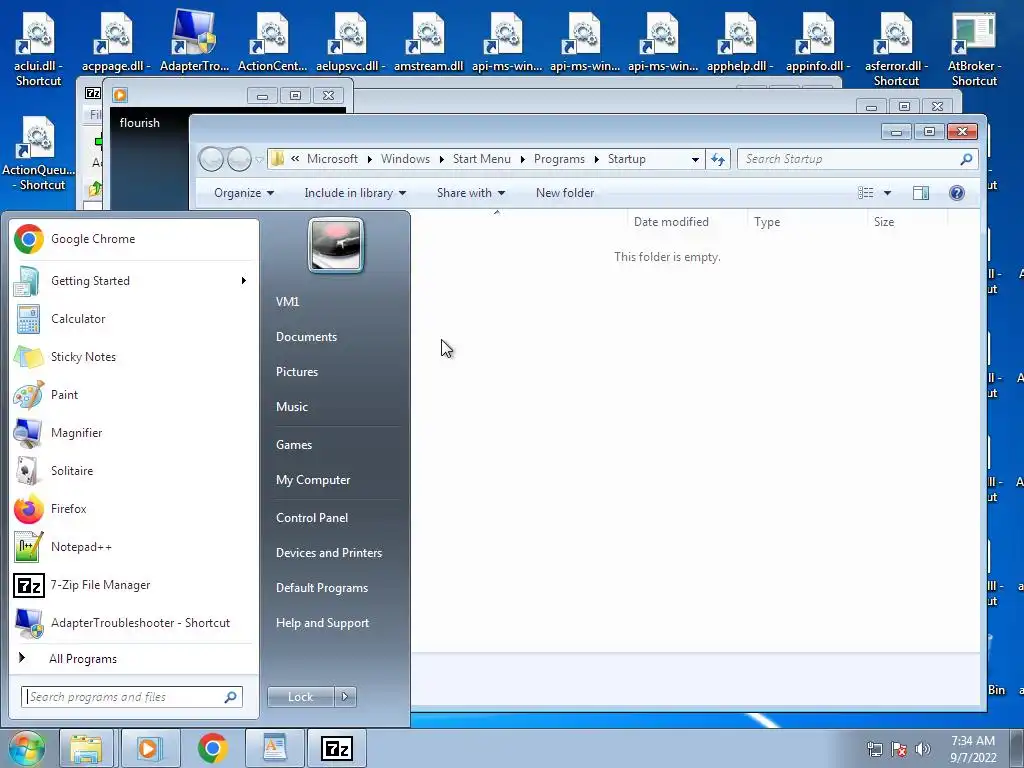Open shutdown options arrow next to Lock
This screenshot has width=1024, height=768.
[345, 697]
